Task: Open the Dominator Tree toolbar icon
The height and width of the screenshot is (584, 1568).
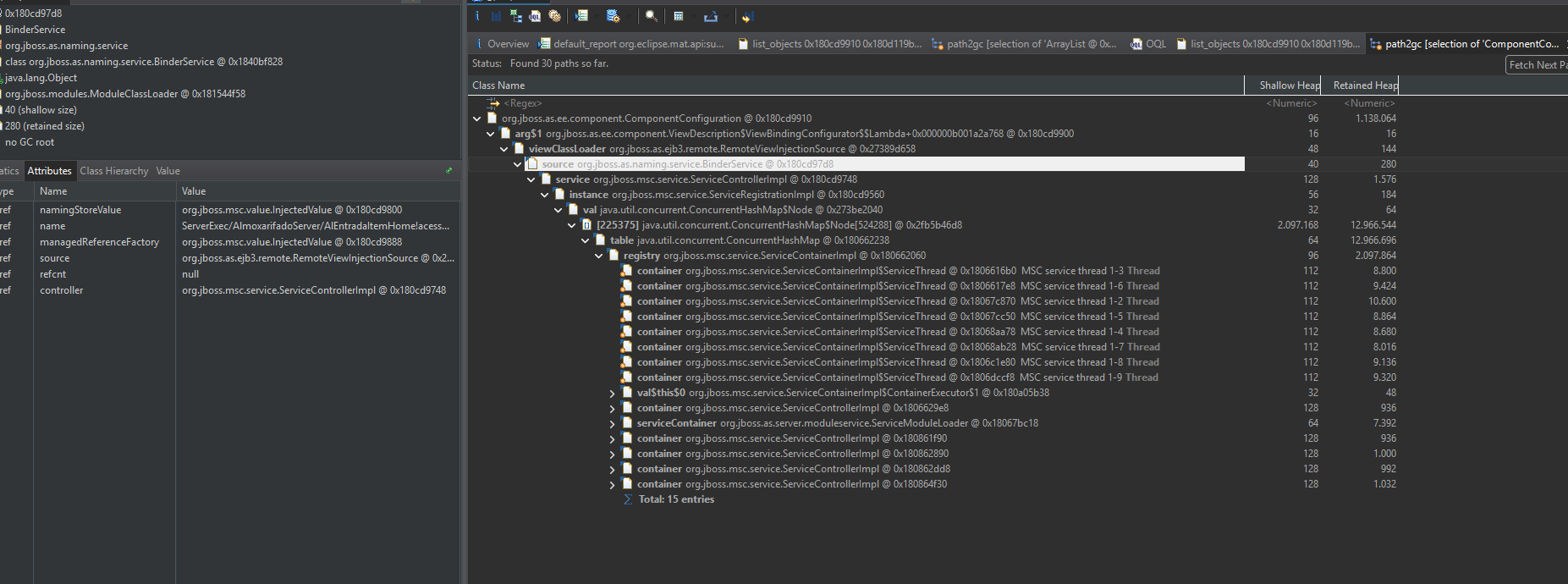Action: tap(515, 16)
